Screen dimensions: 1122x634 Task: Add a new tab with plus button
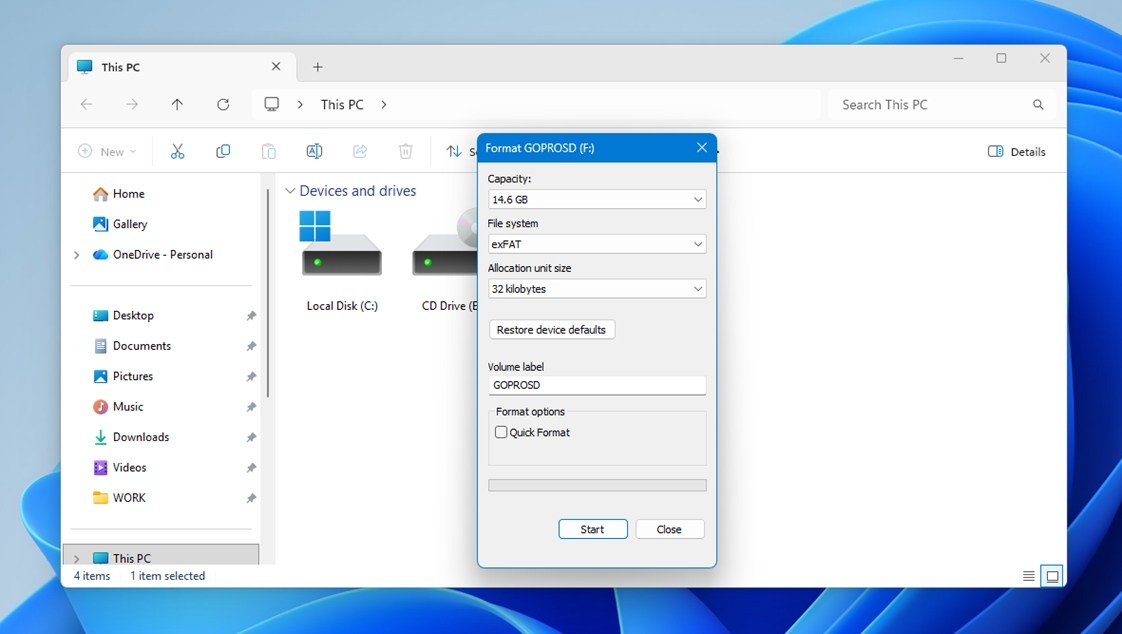tap(318, 67)
